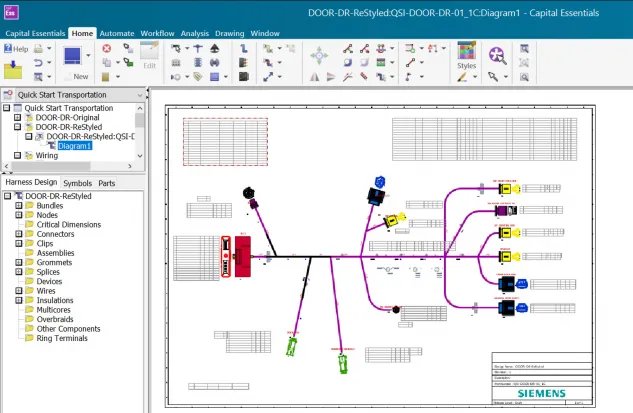The height and width of the screenshot is (413, 633).
Task: Open the Analysis ribbon tab
Action: pyautogui.click(x=195, y=34)
